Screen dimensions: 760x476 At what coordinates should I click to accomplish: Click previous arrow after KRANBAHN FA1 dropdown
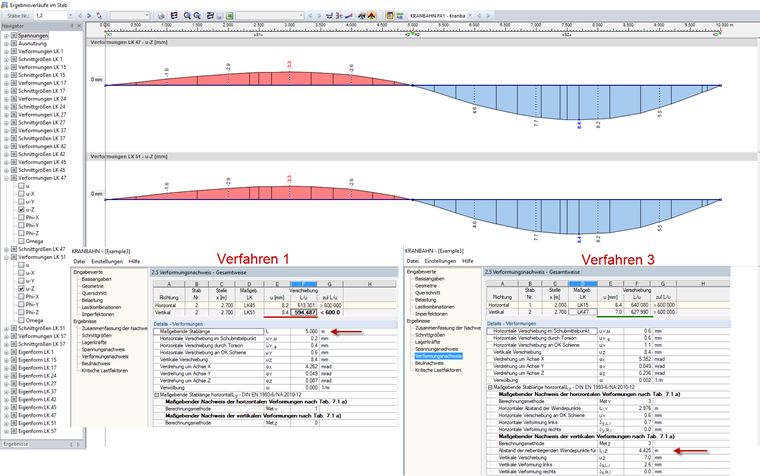point(479,16)
